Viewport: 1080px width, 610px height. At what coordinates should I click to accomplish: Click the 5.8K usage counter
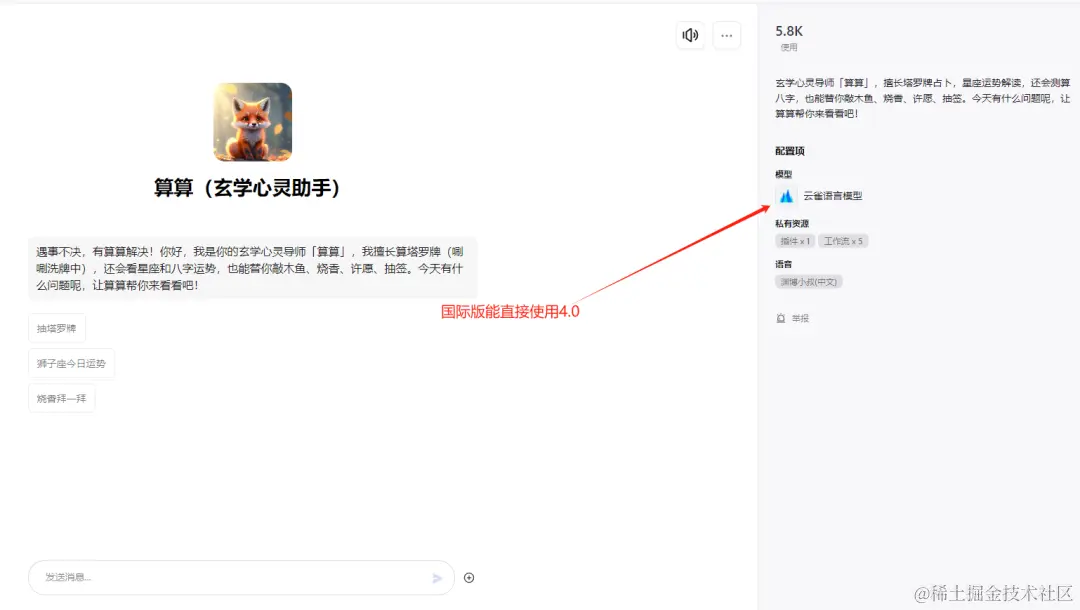point(789,31)
